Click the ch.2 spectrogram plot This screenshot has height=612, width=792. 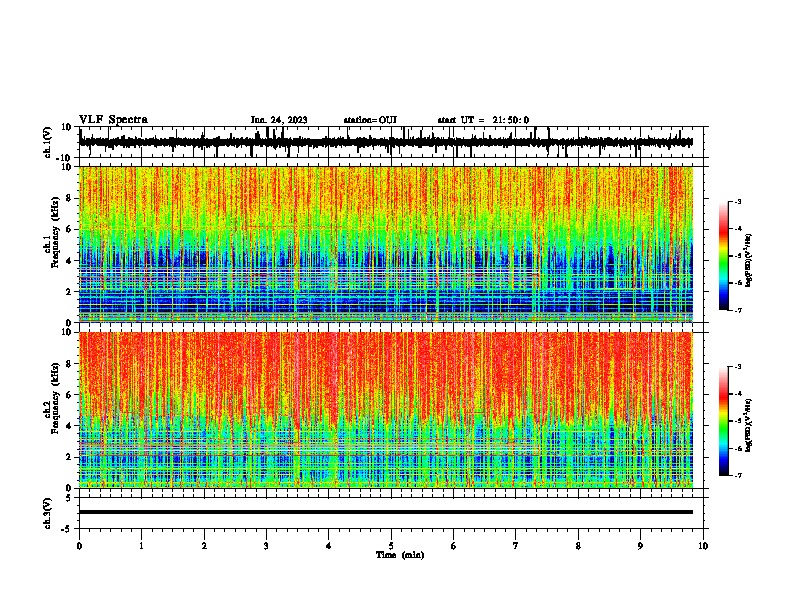pos(386,410)
